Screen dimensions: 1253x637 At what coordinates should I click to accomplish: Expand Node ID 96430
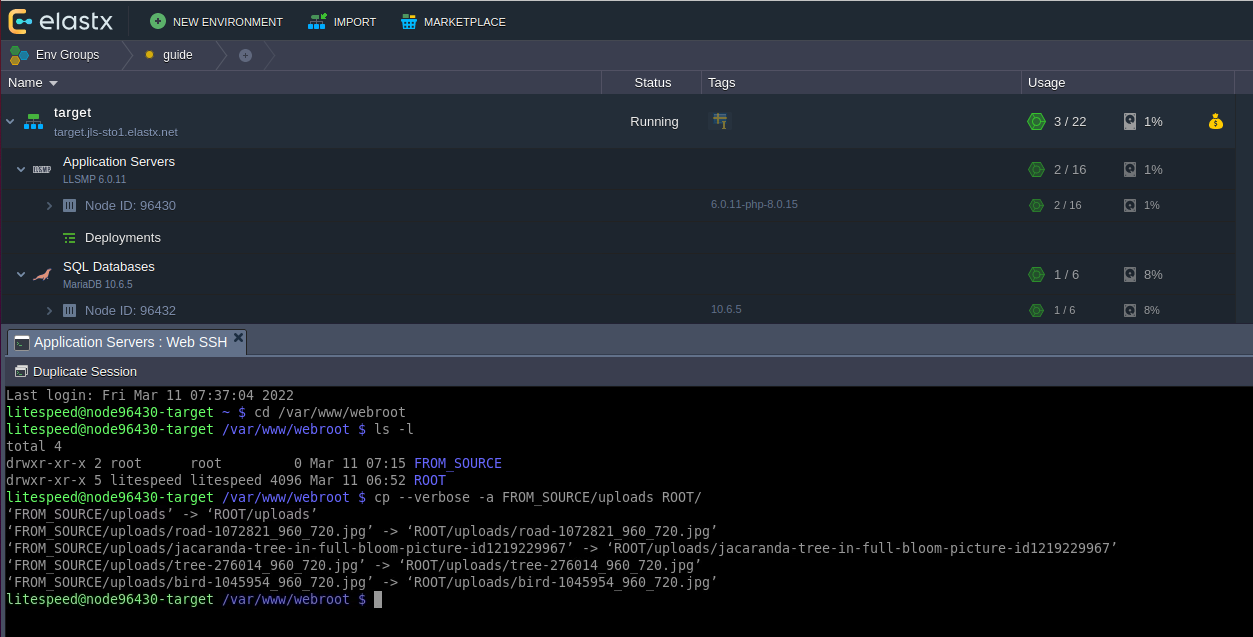[49, 206]
